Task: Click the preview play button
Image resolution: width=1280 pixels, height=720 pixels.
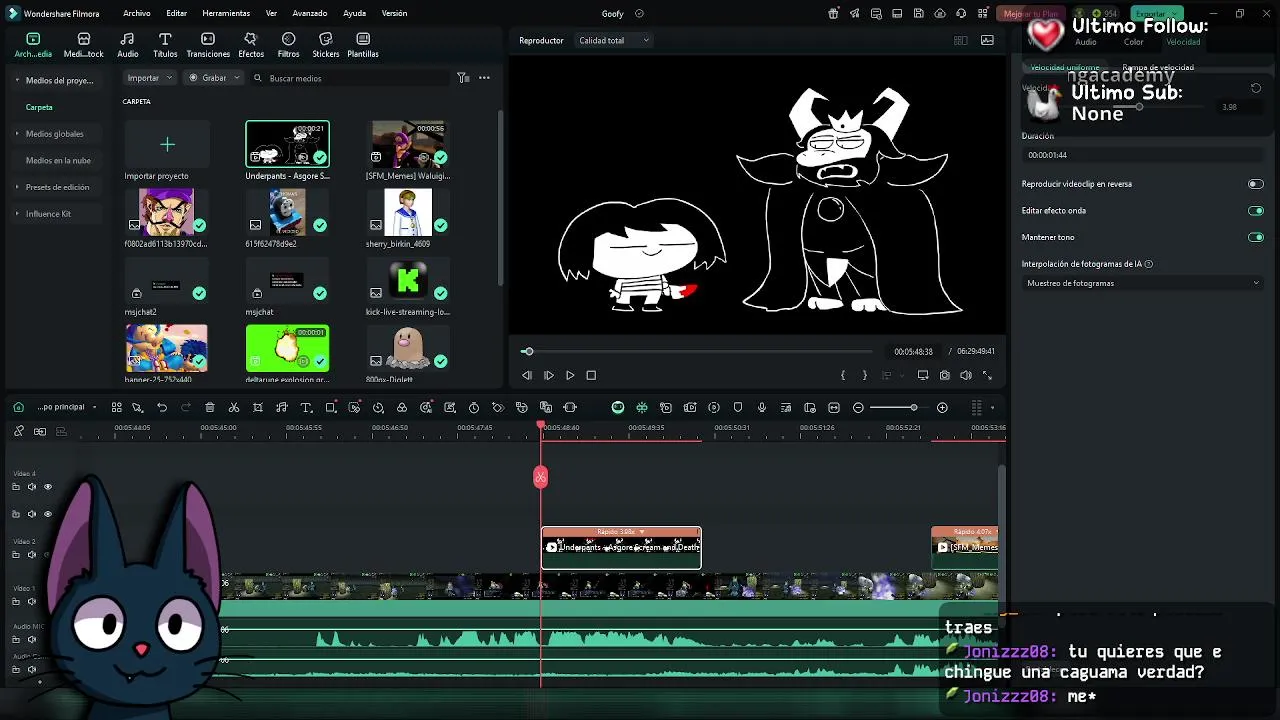Action: [x=570, y=376]
